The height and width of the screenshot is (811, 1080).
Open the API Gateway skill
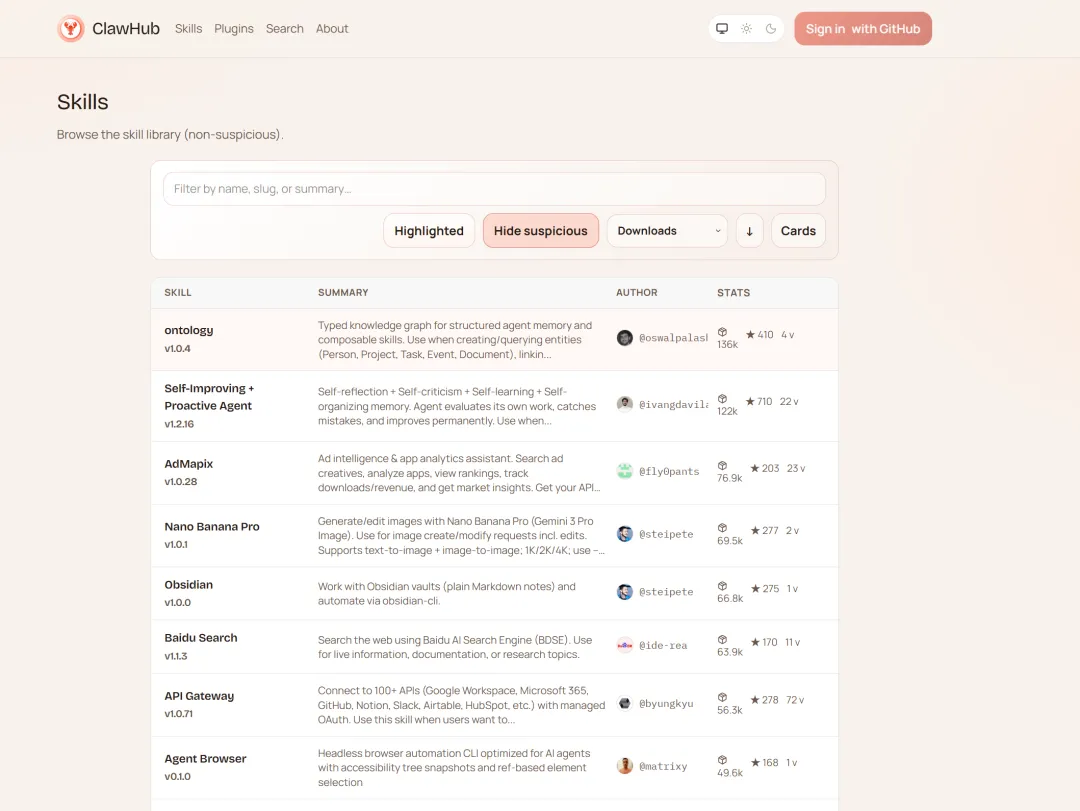(x=199, y=696)
